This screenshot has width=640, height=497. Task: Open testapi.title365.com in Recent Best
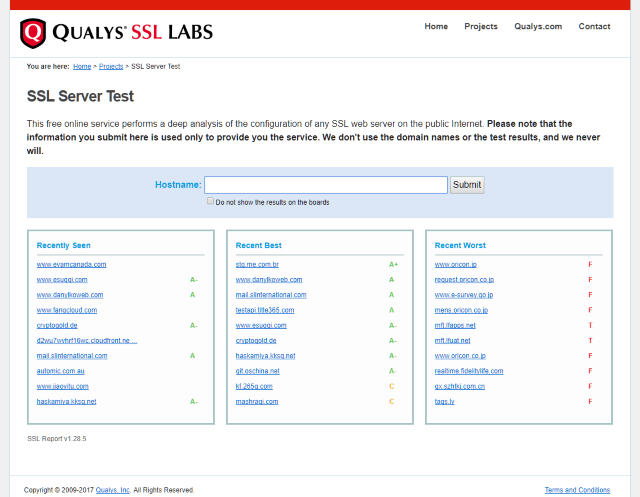pos(265,310)
